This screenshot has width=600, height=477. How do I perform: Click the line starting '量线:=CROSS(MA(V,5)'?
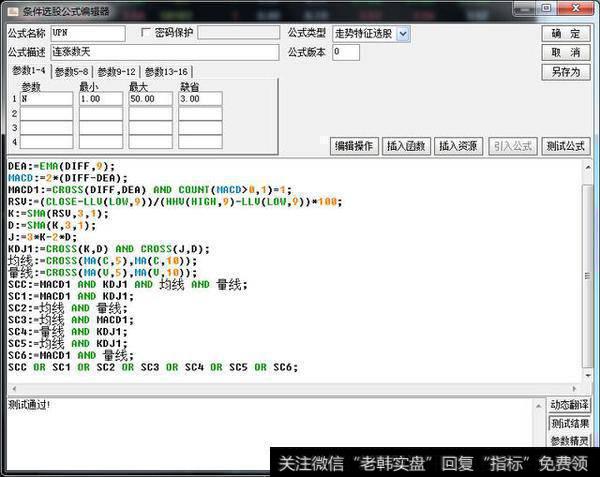(x=103, y=273)
